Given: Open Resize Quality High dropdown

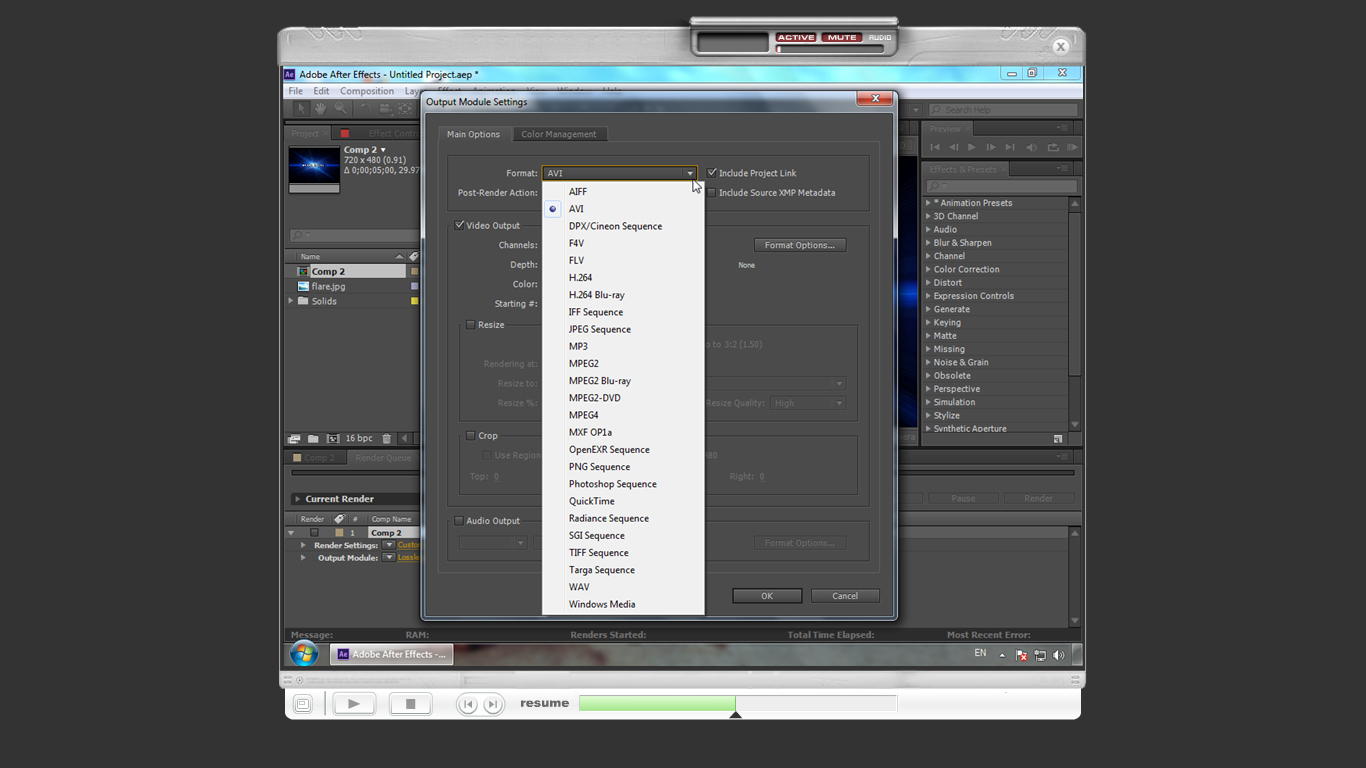Looking at the screenshot, I should click(808, 403).
